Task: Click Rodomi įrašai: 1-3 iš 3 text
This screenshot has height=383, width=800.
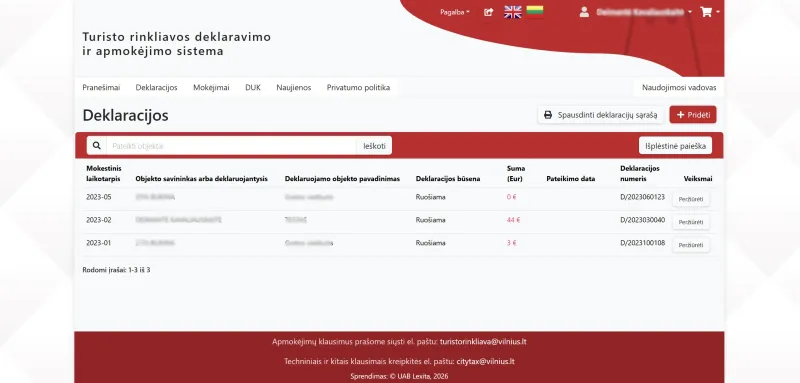Action: 116,270
